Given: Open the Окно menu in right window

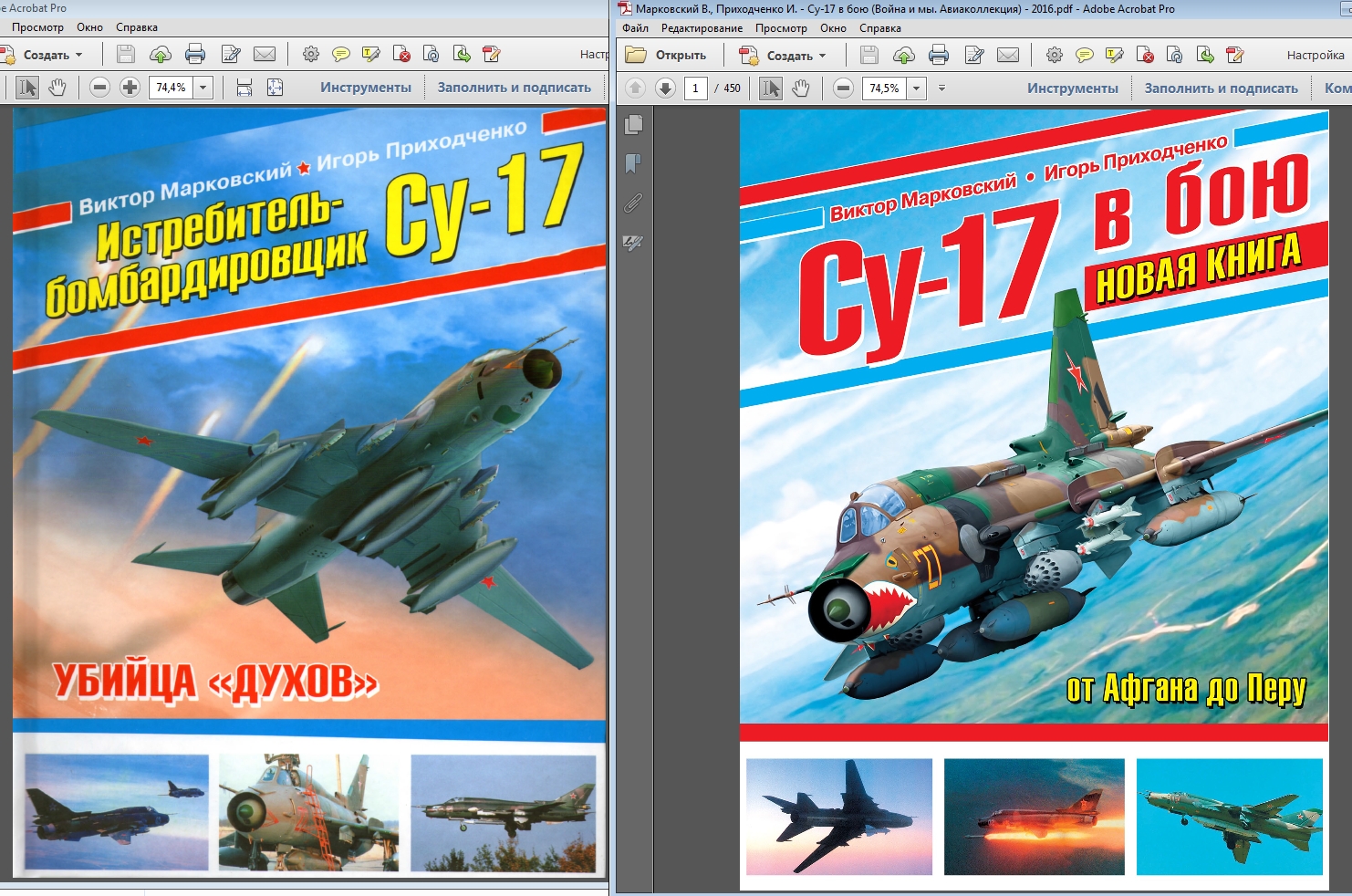Looking at the screenshot, I should tap(833, 28).
